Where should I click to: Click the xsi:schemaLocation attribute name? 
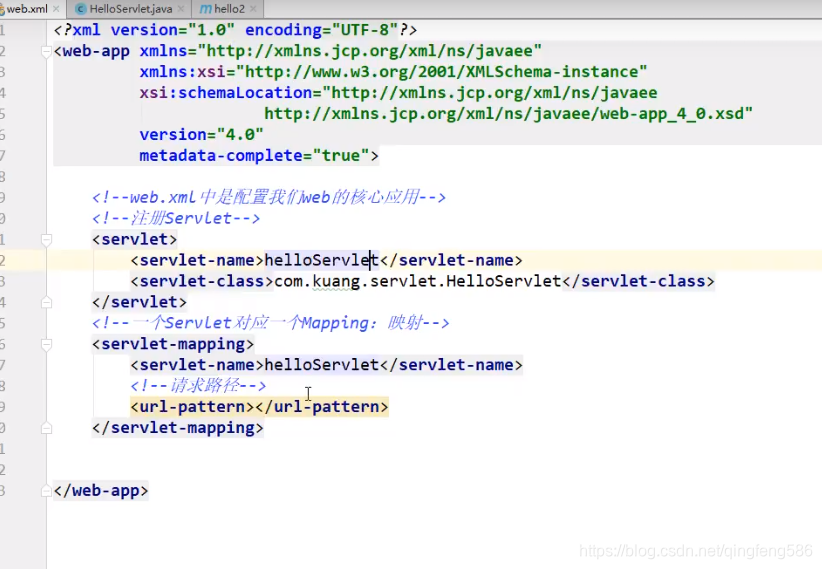[225, 93]
